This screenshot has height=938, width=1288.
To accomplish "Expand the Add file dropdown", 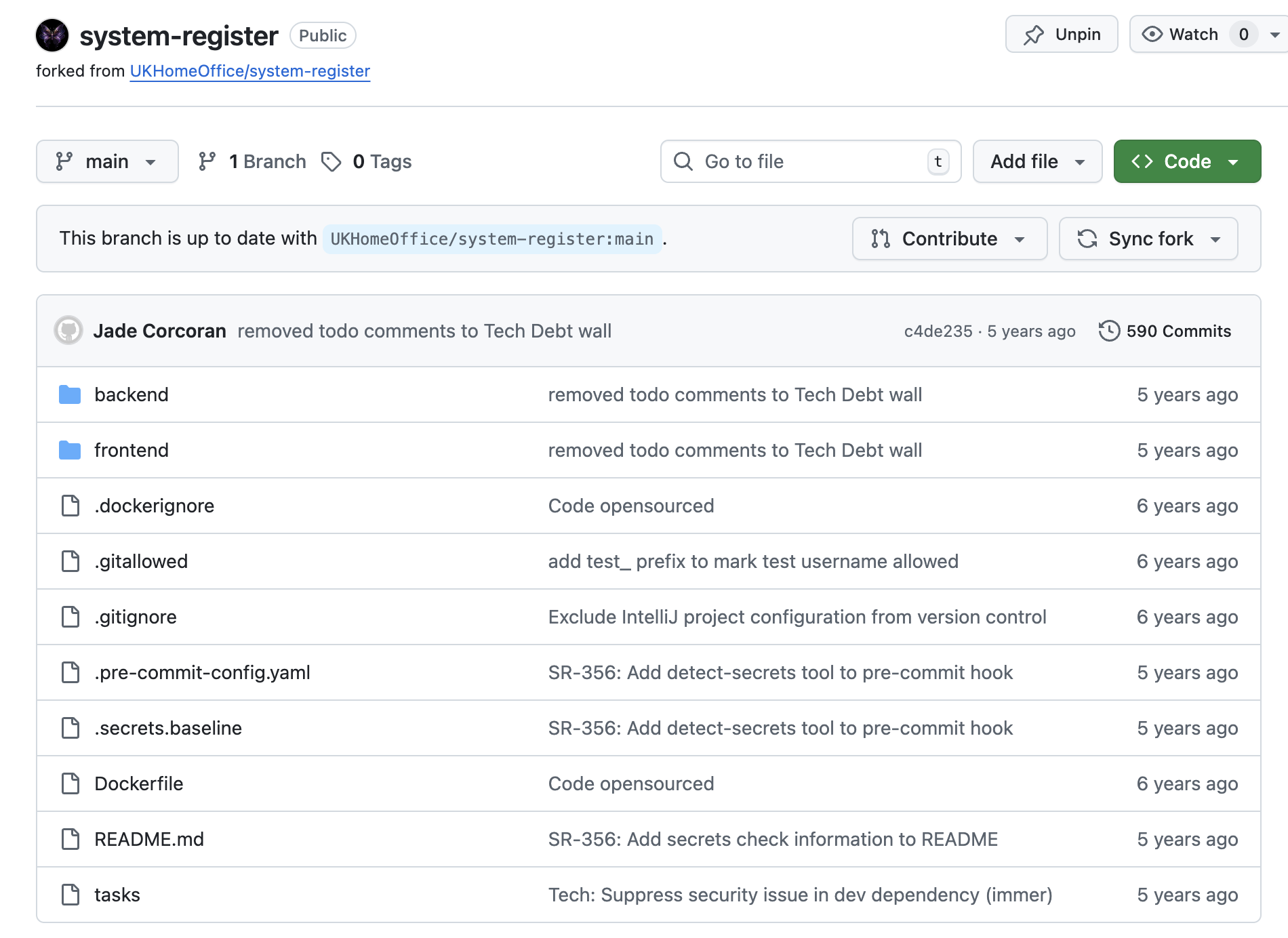I will pos(1037,161).
